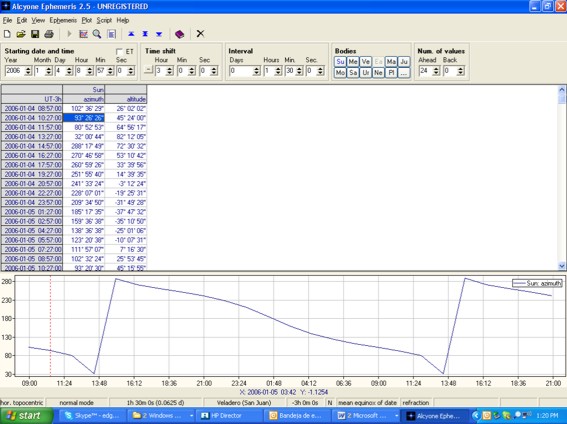Run calculation with the gray play arrow
This screenshot has width=567, height=424.
[69, 34]
